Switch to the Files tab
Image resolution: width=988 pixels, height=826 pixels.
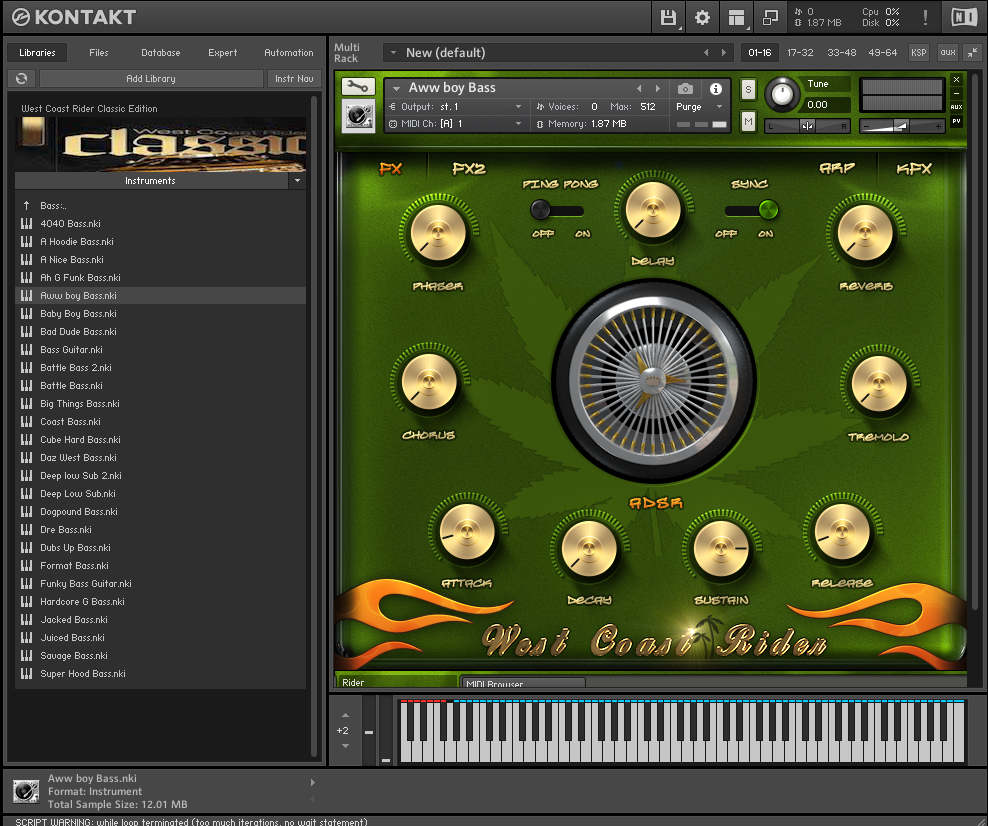(98, 53)
